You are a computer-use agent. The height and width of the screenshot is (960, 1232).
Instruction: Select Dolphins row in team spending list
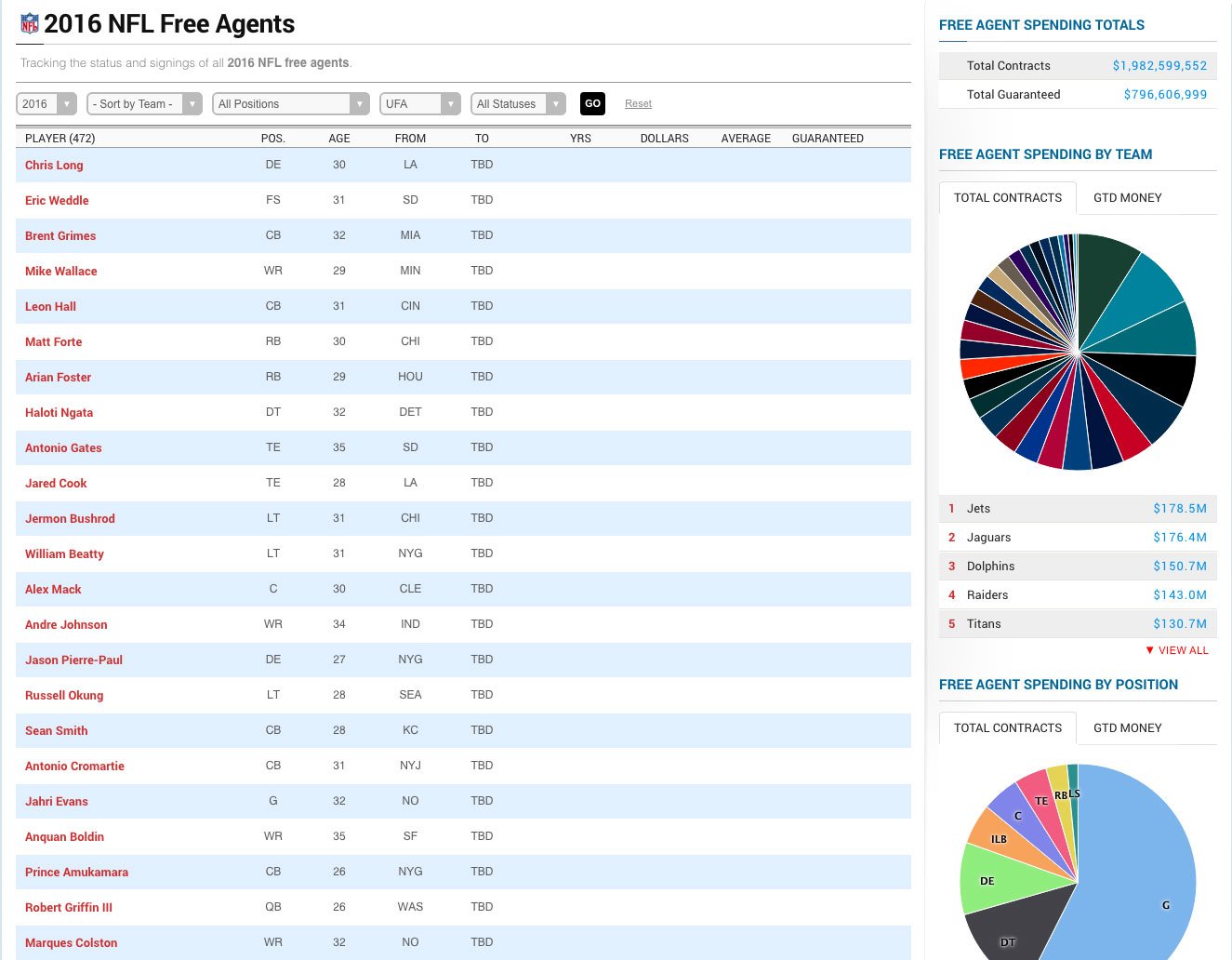coord(1078,567)
